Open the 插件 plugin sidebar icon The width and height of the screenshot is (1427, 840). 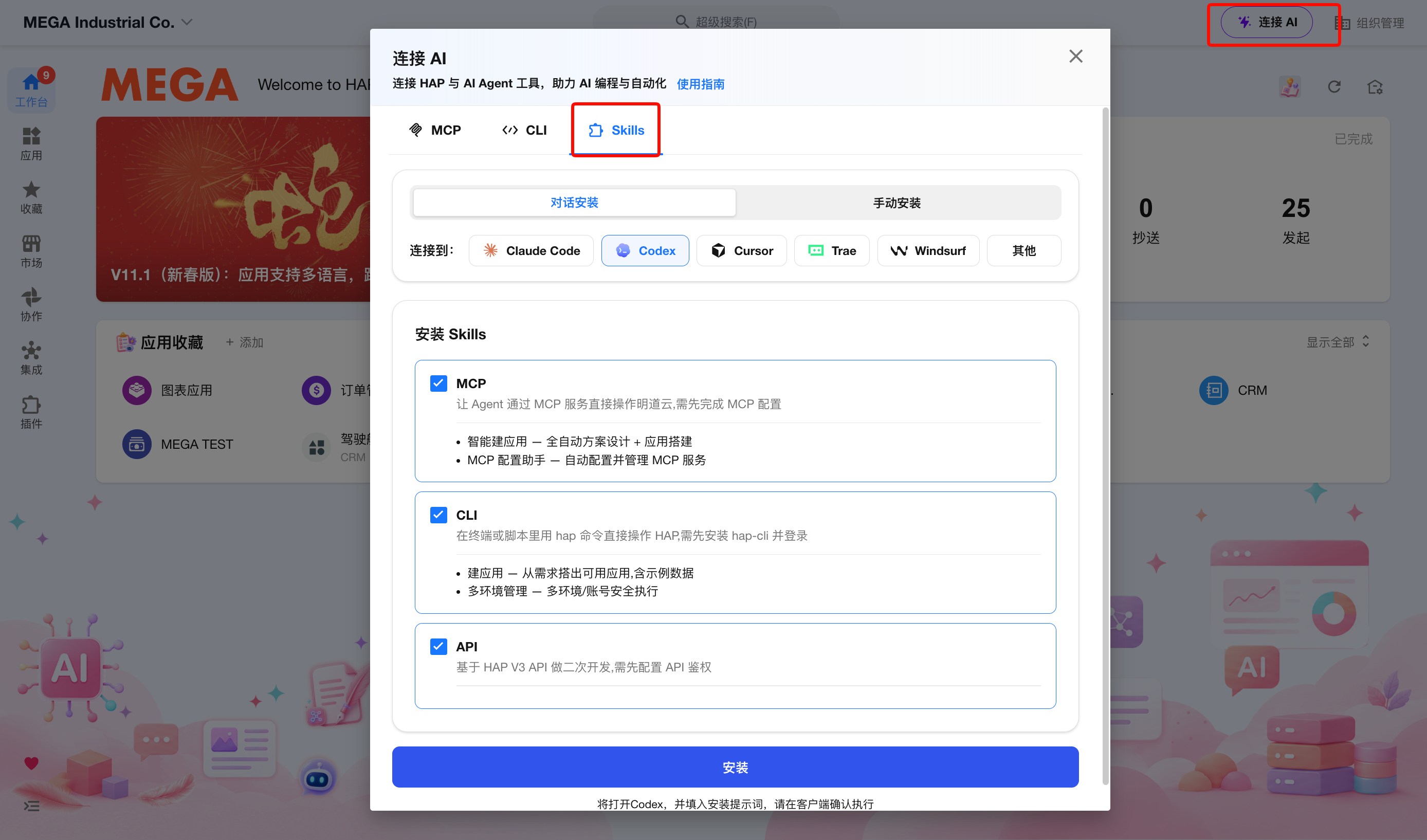(31, 412)
